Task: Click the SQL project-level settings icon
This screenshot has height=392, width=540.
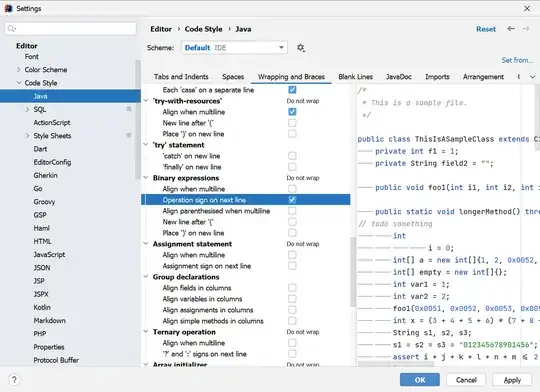Action: (128, 109)
